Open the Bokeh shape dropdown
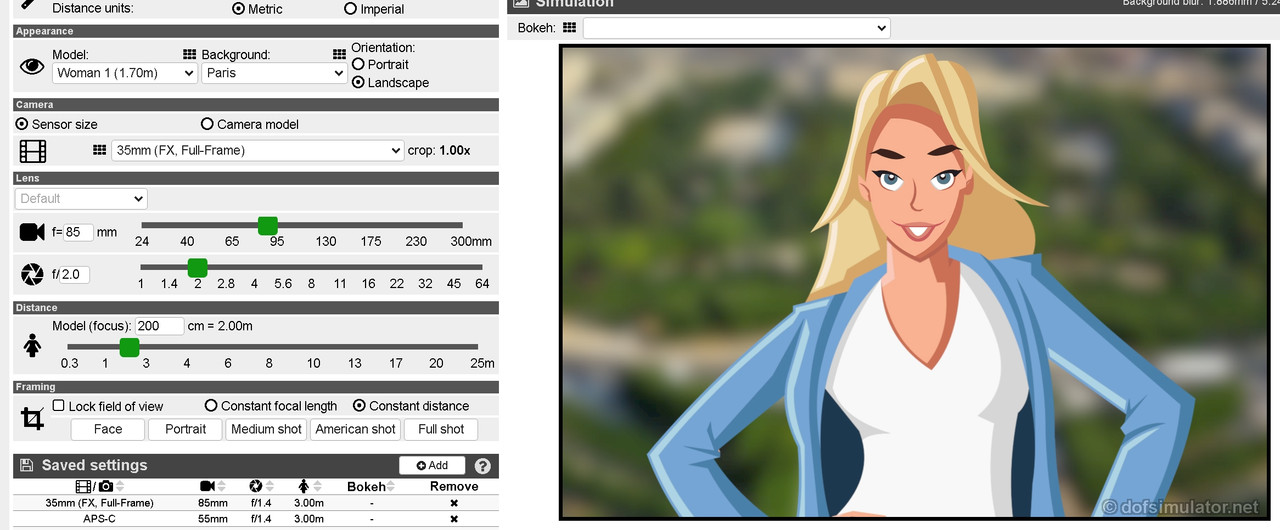The height and width of the screenshot is (530, 1280). tap(736, 28)
